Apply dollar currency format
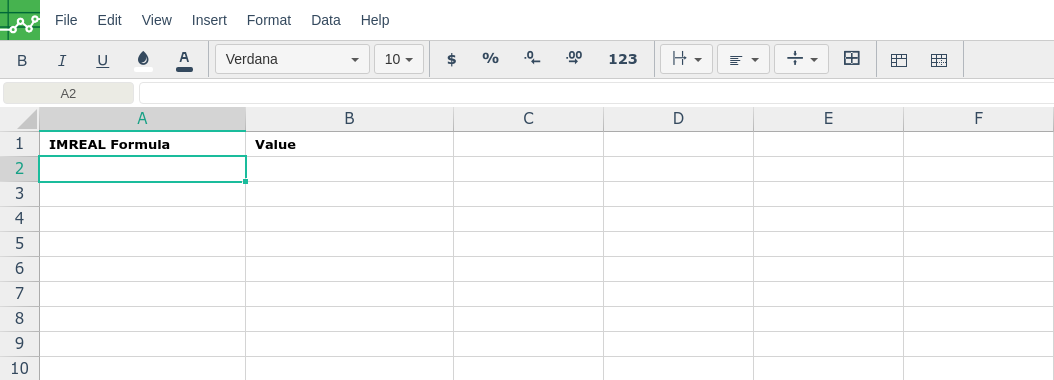This screenshot has width=1054, height=380. tap(452, 59)
